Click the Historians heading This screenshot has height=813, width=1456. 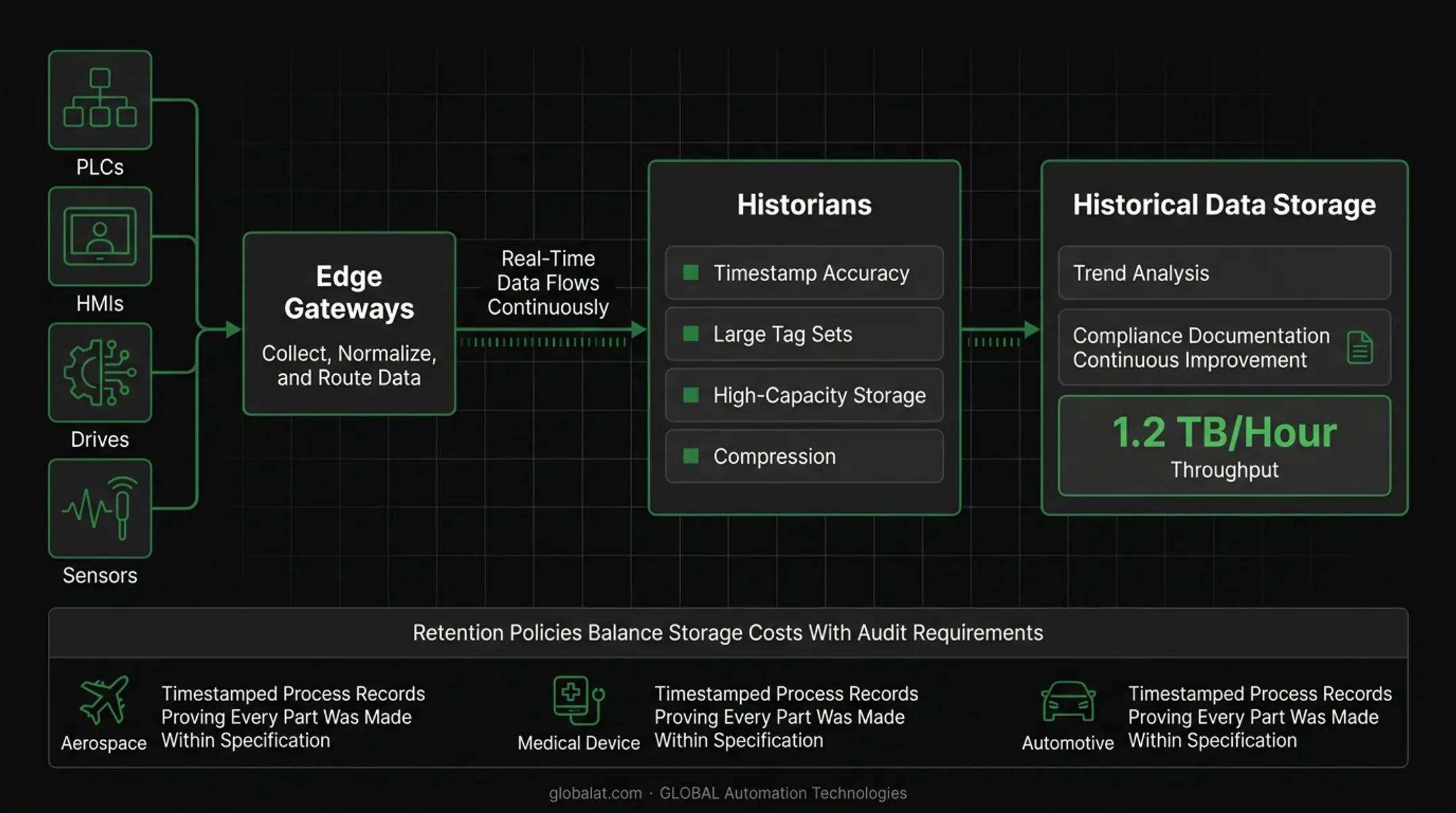click(x=804, y=204)
